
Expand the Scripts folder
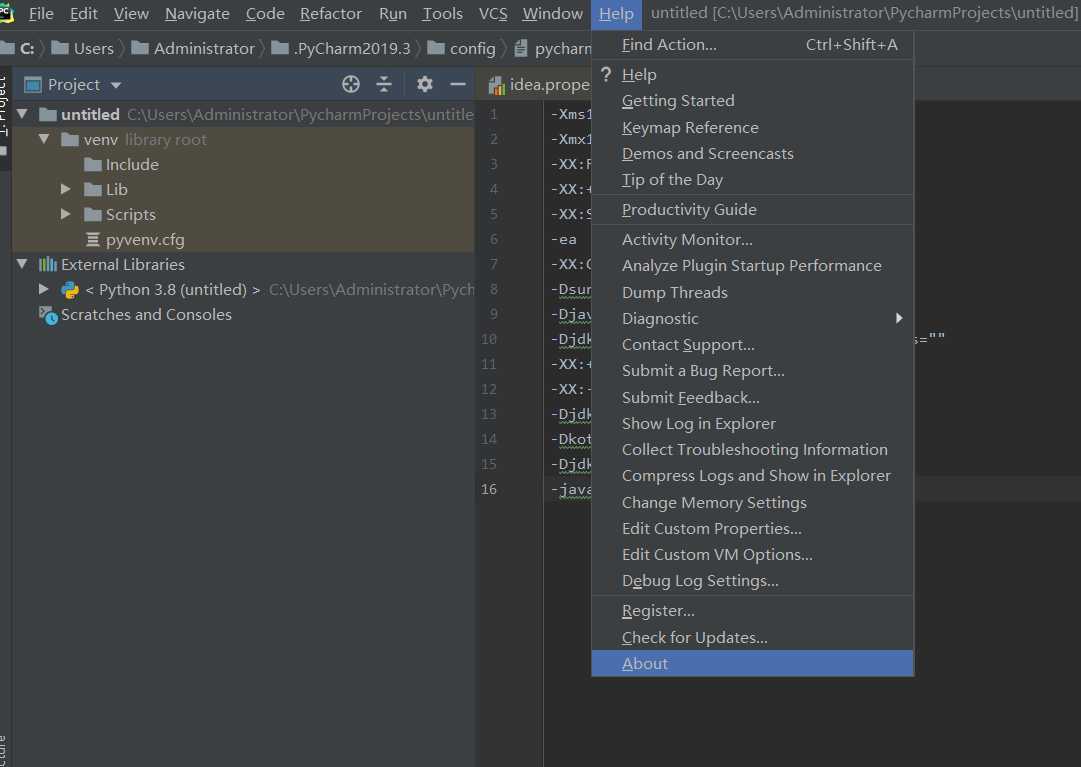point(65,214)
